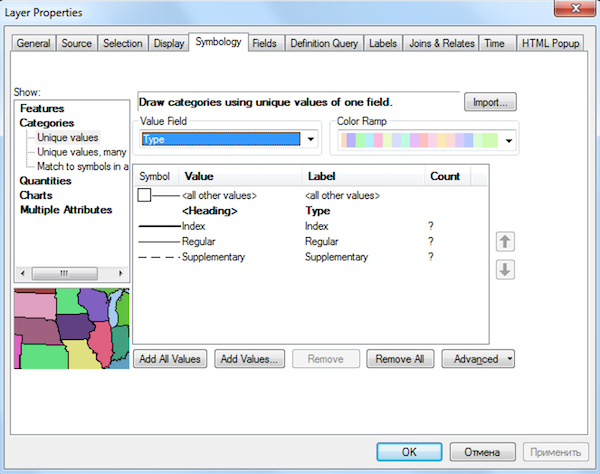600x474 pixels.
Task: Open the Labels tab
Action: coord(383,43)
